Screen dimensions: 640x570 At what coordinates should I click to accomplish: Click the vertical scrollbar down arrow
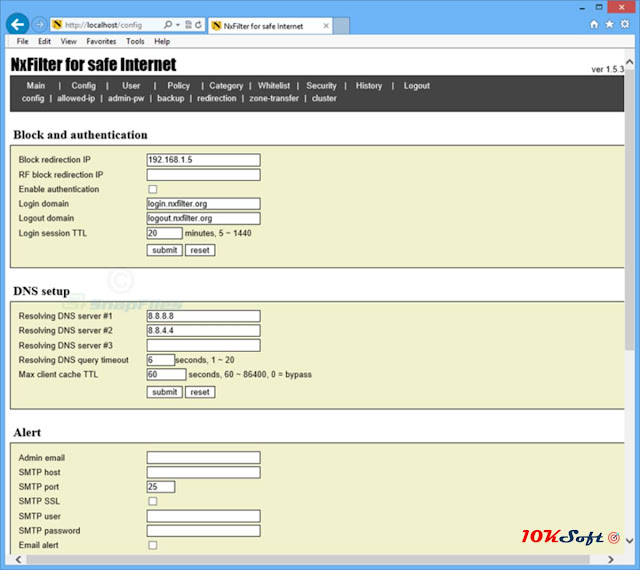tap(629, 541)
